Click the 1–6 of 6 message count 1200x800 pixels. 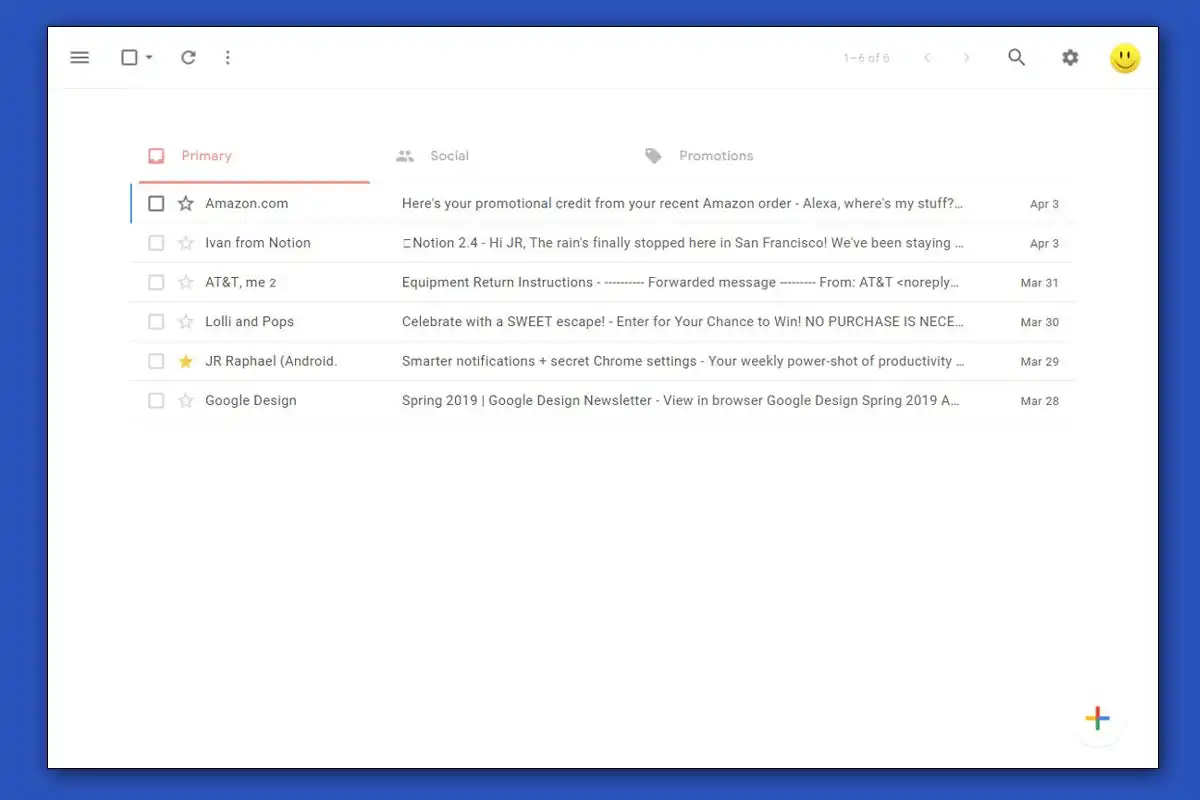pyautogui.click(x=866, y=58)
